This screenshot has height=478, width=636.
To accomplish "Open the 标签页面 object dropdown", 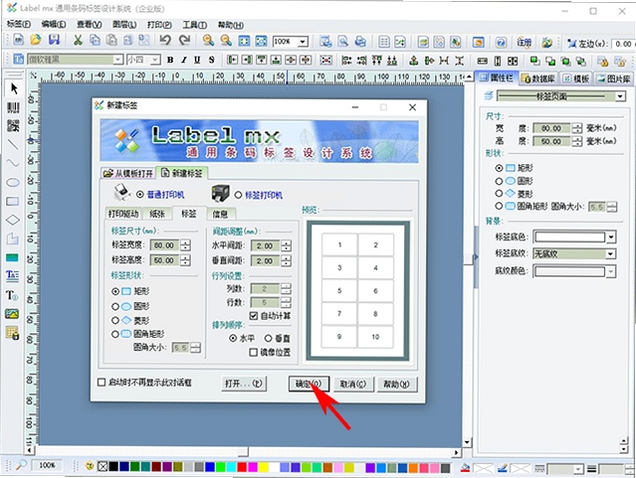I will click(620, 97).
